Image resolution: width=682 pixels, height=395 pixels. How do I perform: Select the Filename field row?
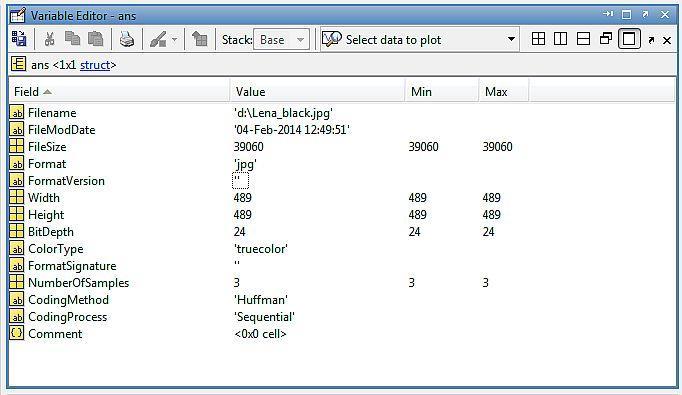52,113
